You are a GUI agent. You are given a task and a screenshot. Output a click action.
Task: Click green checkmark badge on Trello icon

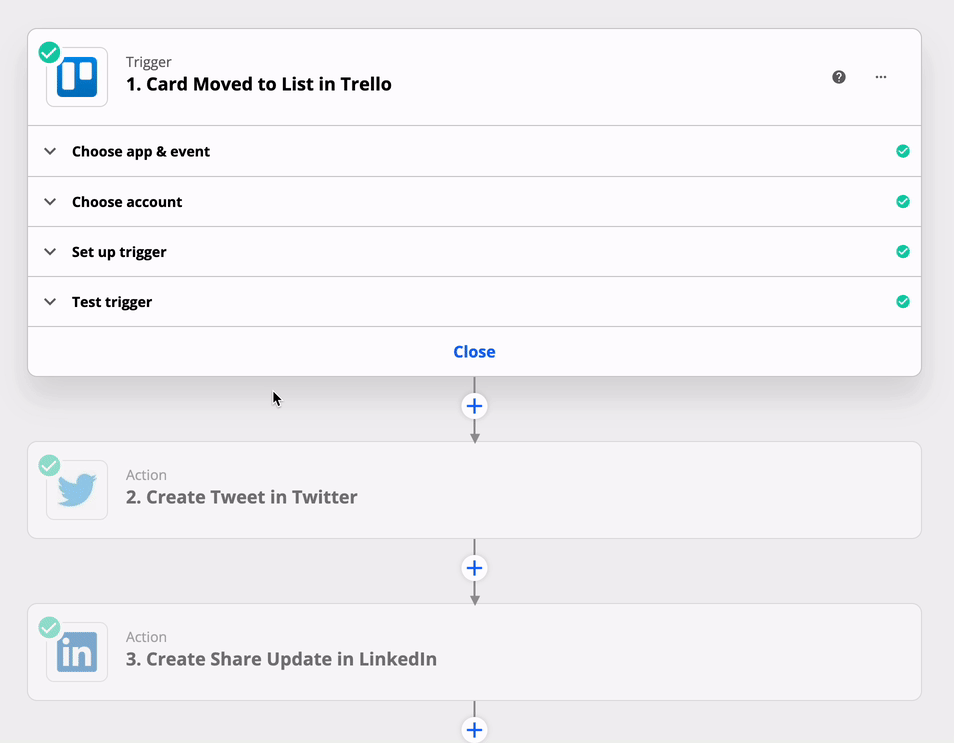tap(49, 52)
